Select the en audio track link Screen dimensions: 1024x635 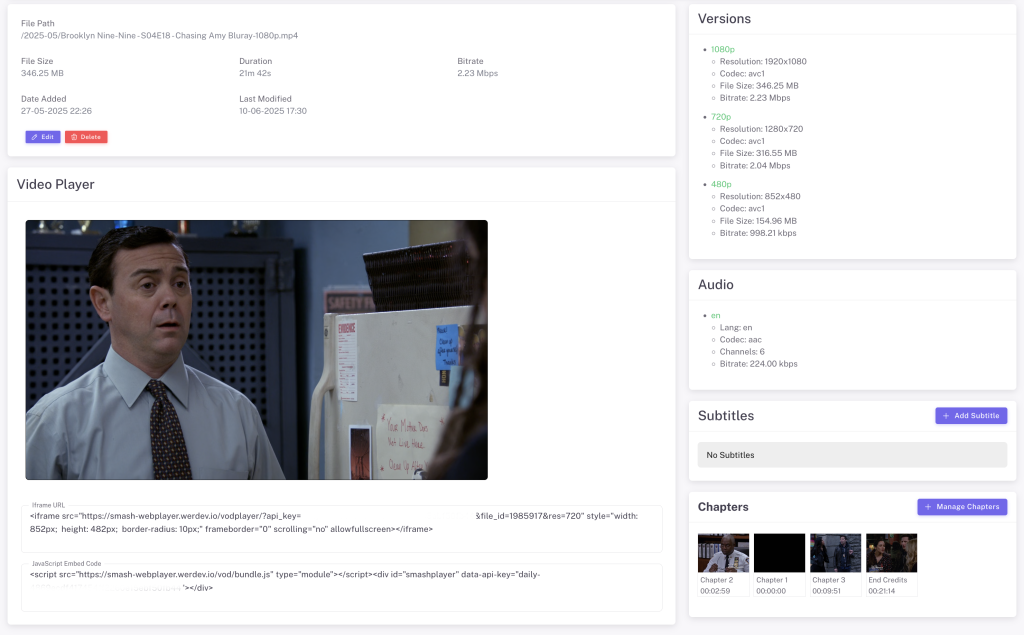tap(716, 316)
